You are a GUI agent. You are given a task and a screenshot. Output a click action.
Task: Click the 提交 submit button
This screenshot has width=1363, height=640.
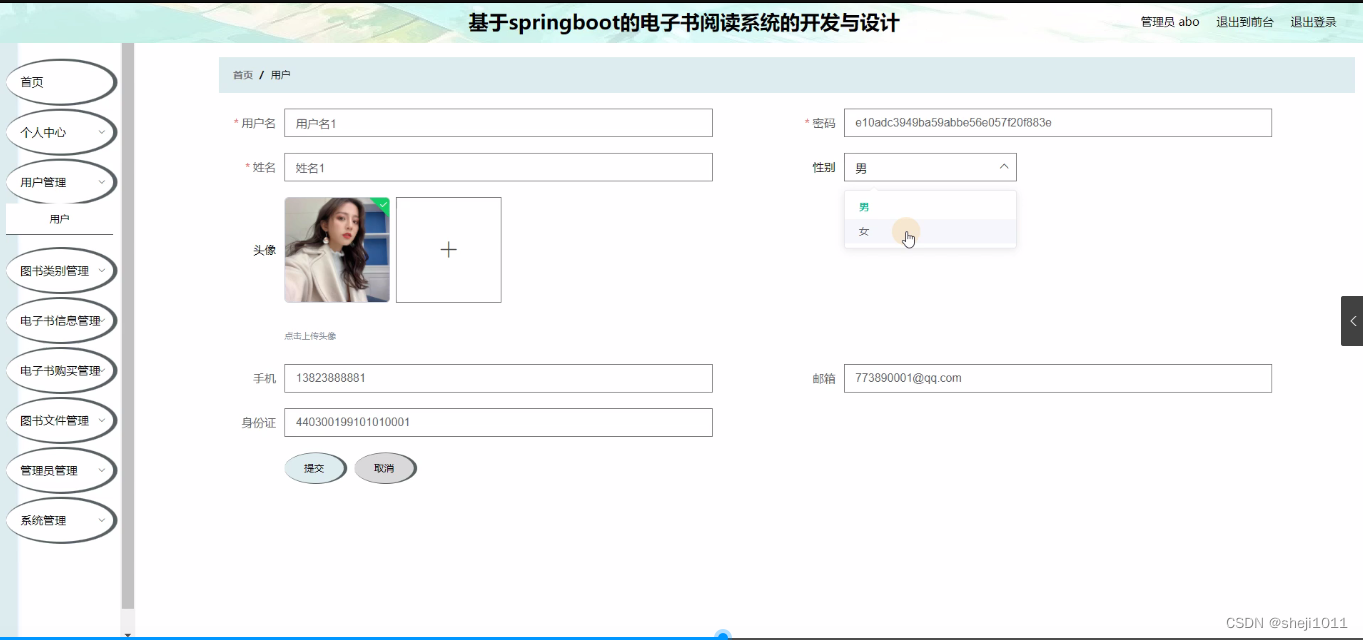(x=315, y=467)
